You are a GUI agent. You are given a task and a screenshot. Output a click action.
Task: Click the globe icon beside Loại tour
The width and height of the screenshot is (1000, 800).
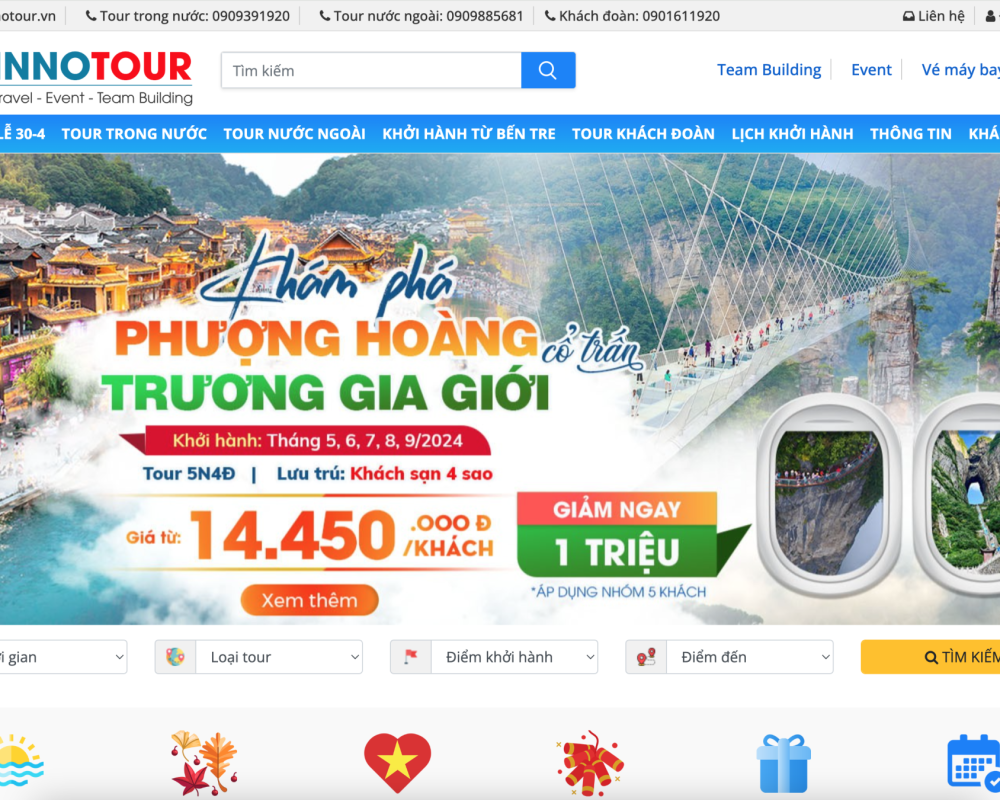click(175, 656)
